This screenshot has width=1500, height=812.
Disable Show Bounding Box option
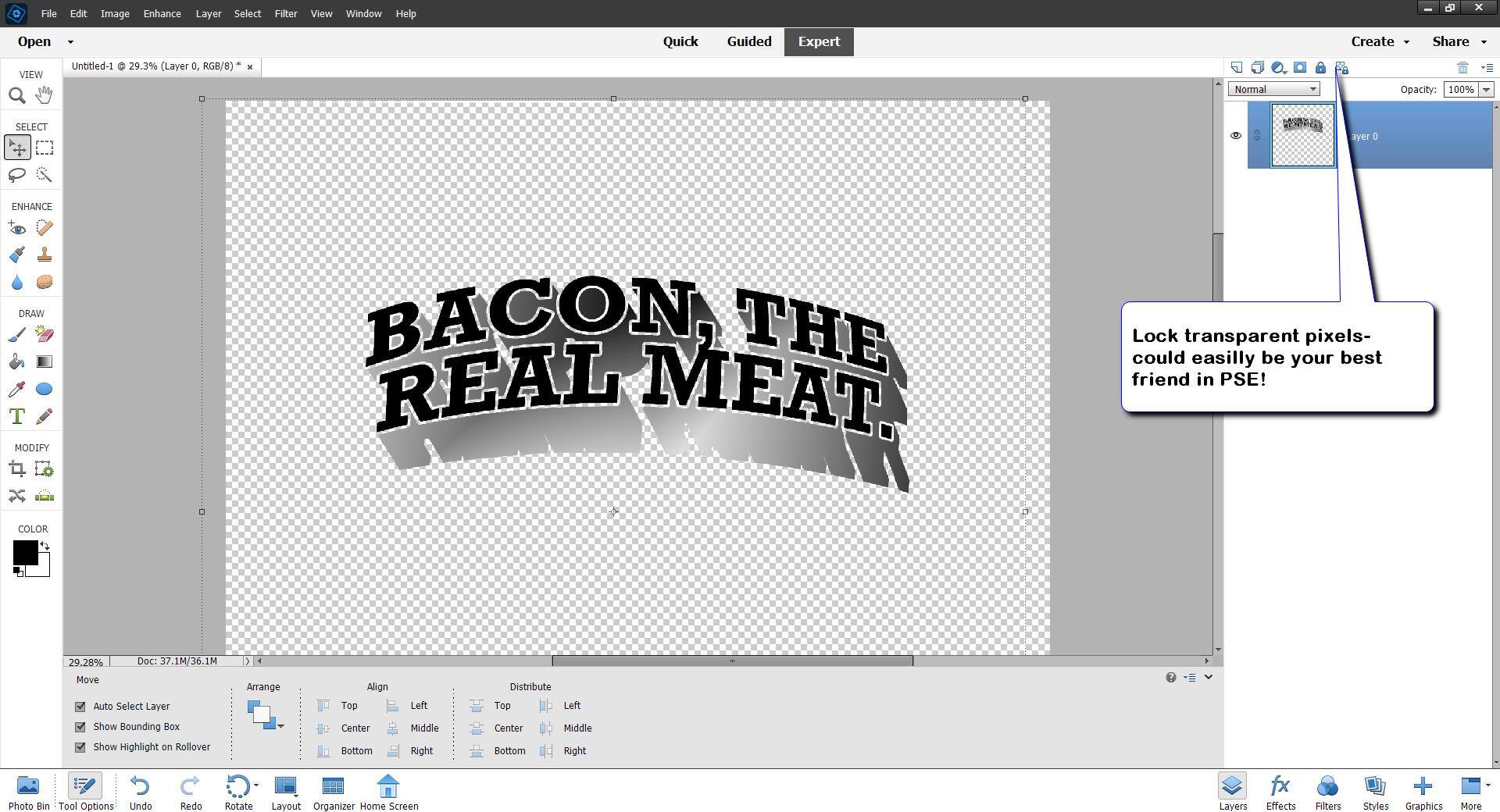click(x=80, y=727)
